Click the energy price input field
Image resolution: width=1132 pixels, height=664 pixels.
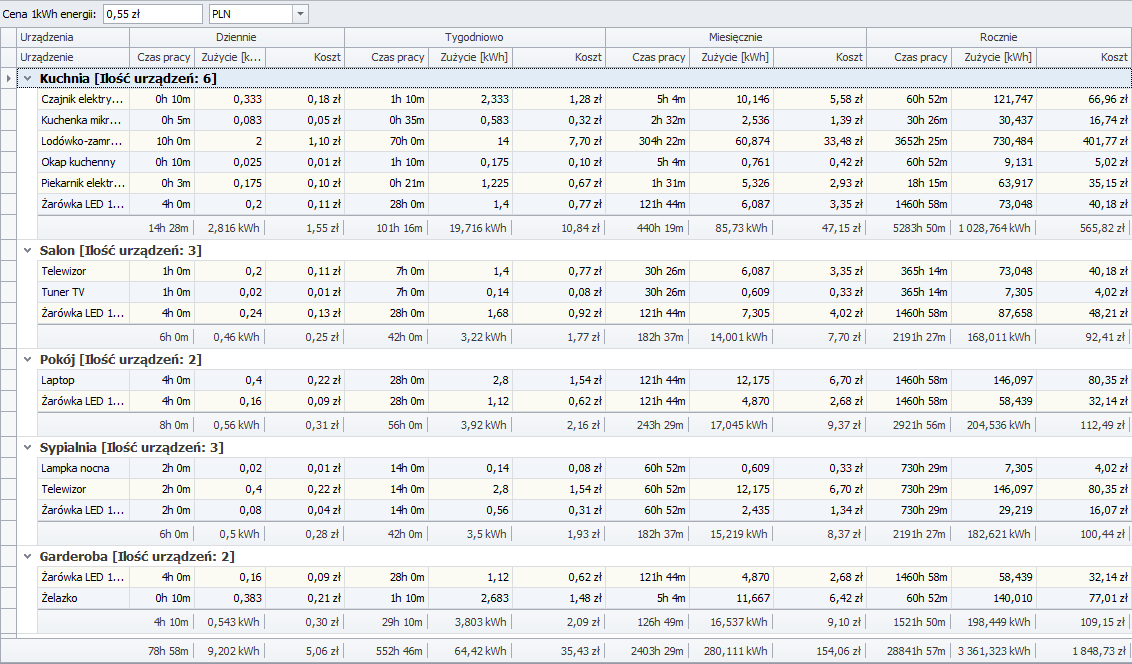pyautogui.click(x=152, y=14)
